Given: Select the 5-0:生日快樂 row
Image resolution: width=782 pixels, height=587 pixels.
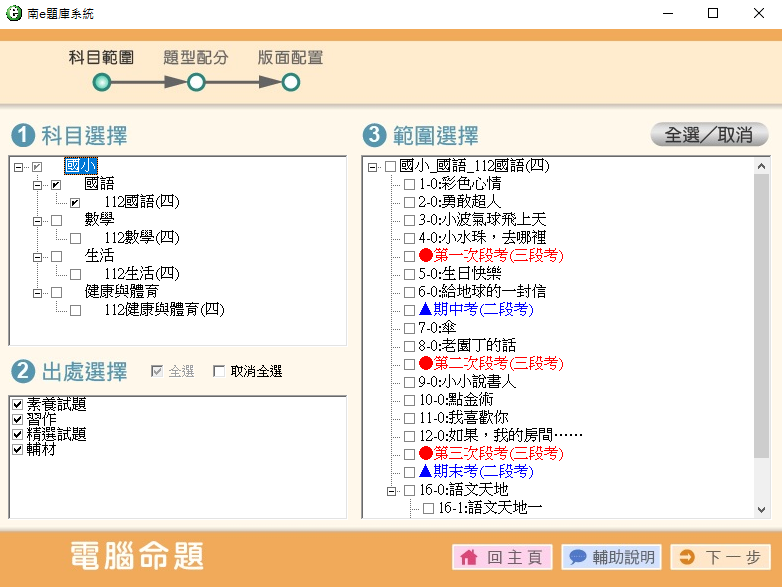Looking at the screenshot, I should click(x=459, y=273).
